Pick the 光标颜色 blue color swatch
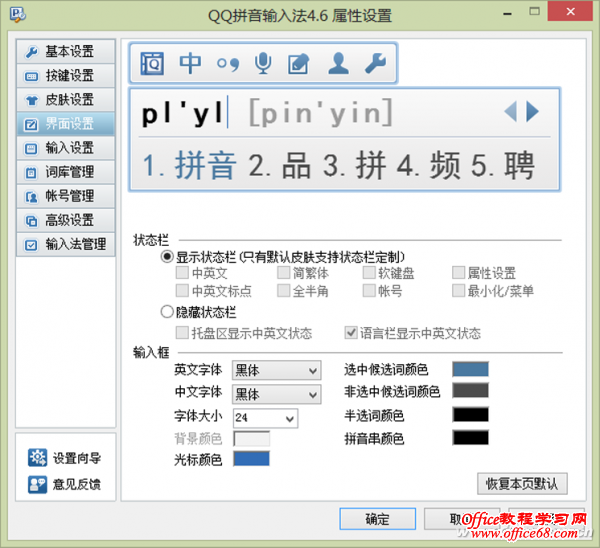 tap(251, 459)
